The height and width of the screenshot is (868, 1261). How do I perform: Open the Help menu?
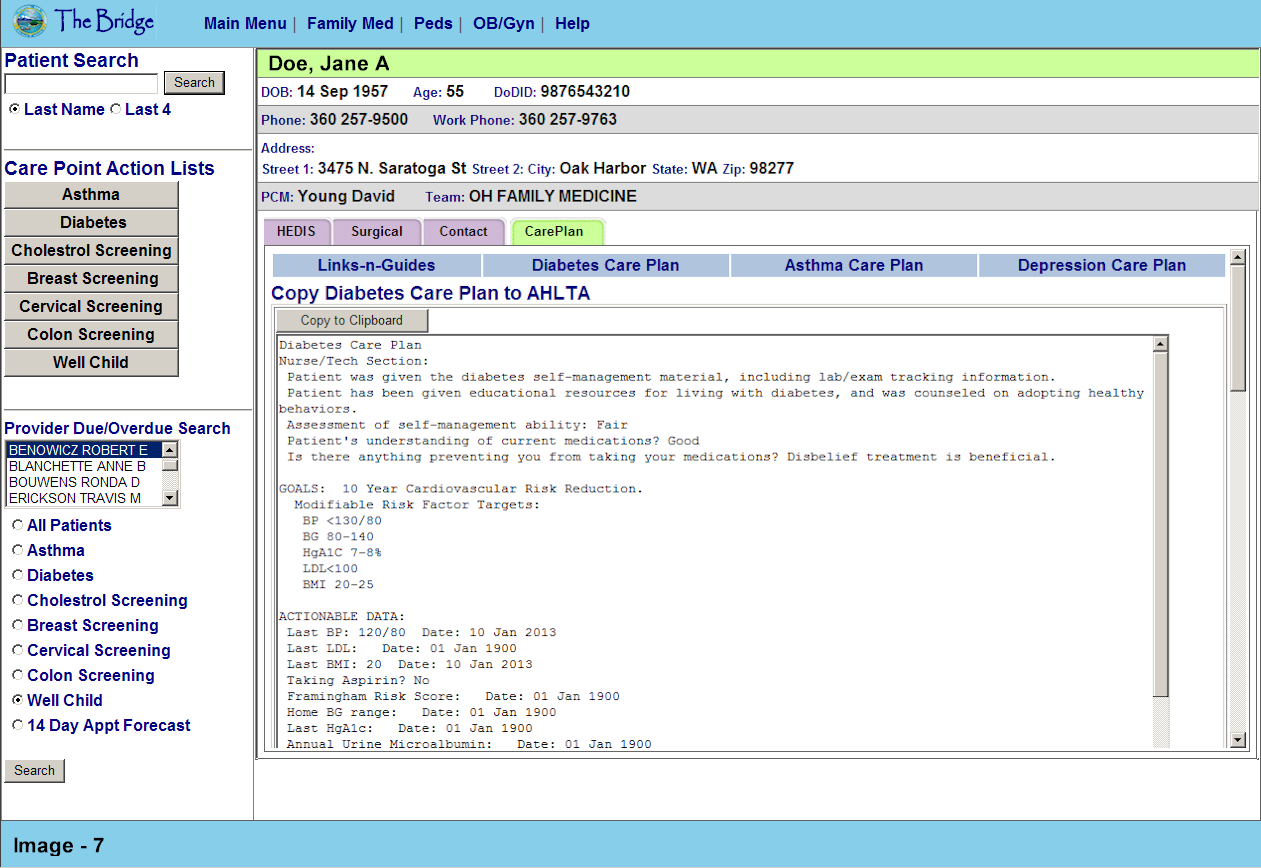click(x=572, y=23)
